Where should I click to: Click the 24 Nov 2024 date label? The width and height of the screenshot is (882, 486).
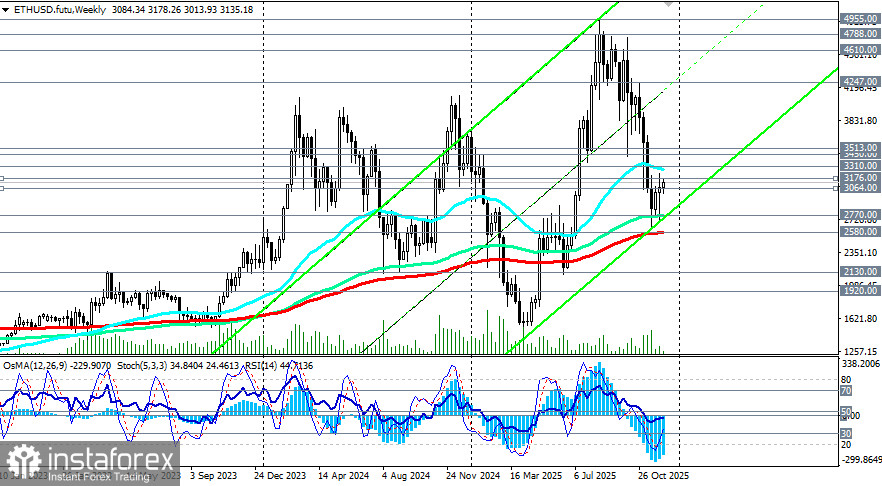tap(473, 475)
